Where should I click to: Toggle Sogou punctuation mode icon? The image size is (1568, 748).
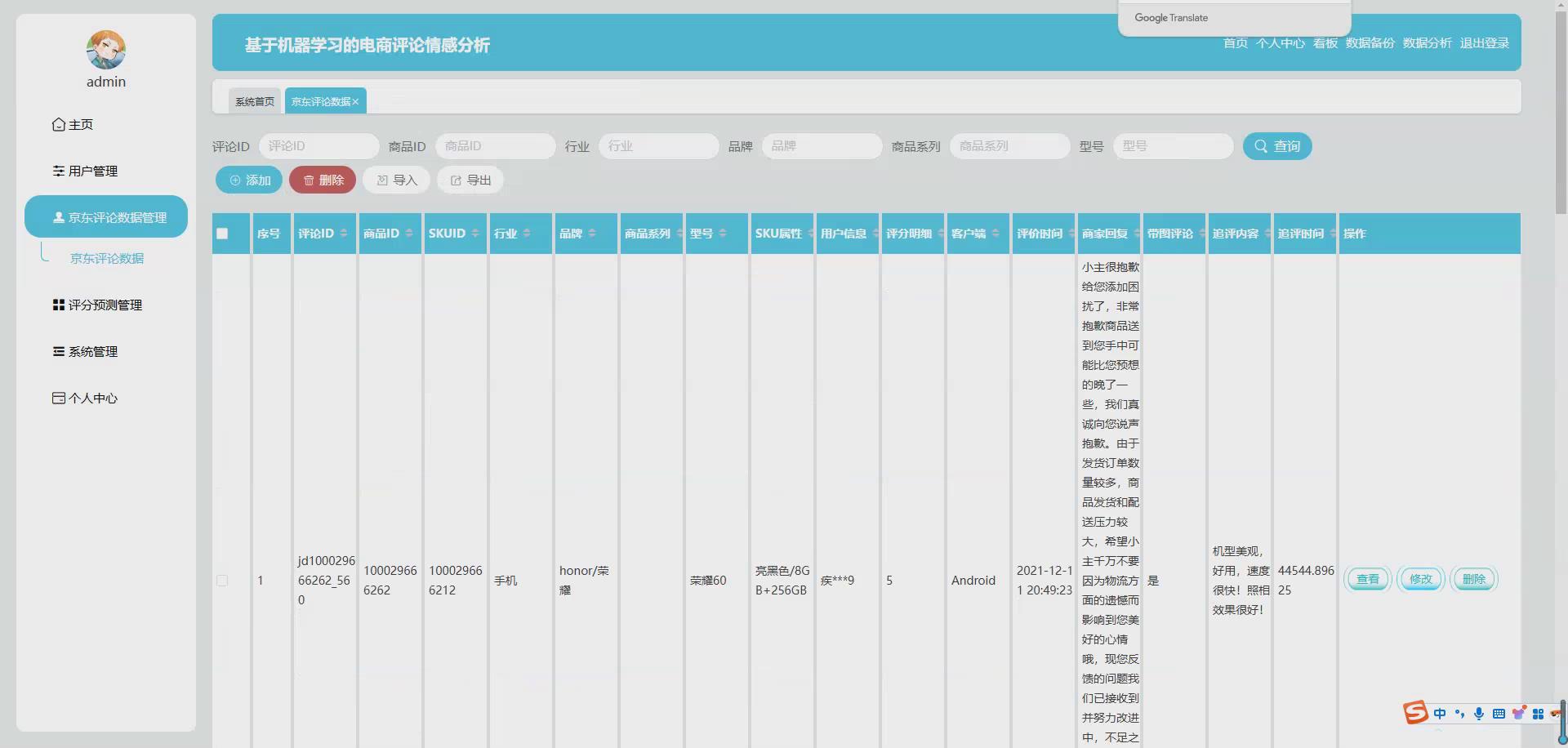coord(1459,714)
